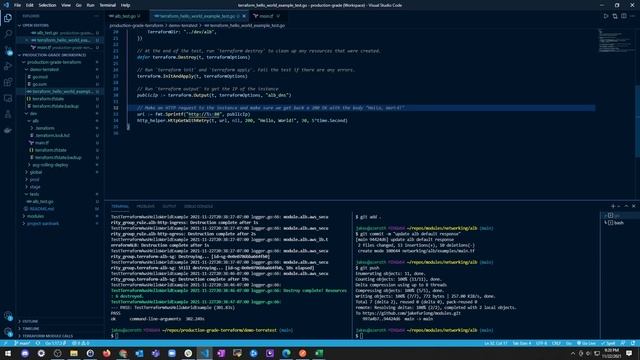Switch to the PROBLEMS panel tab
640x360 pixels.
coord(146,207)
